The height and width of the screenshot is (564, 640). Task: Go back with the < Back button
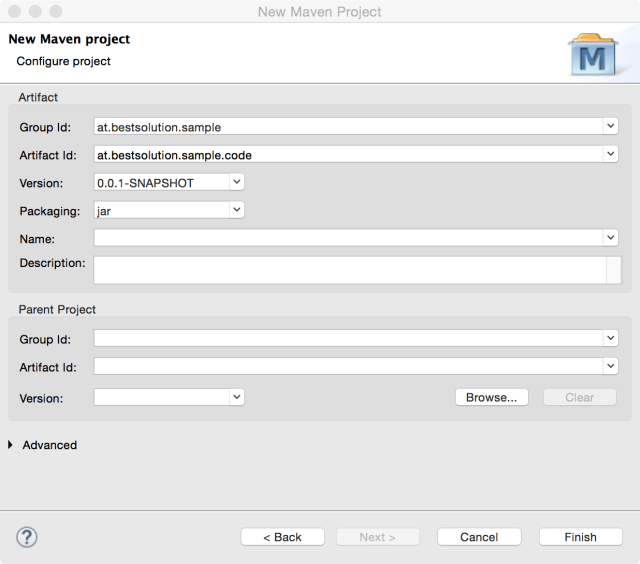tap(282, 537)
